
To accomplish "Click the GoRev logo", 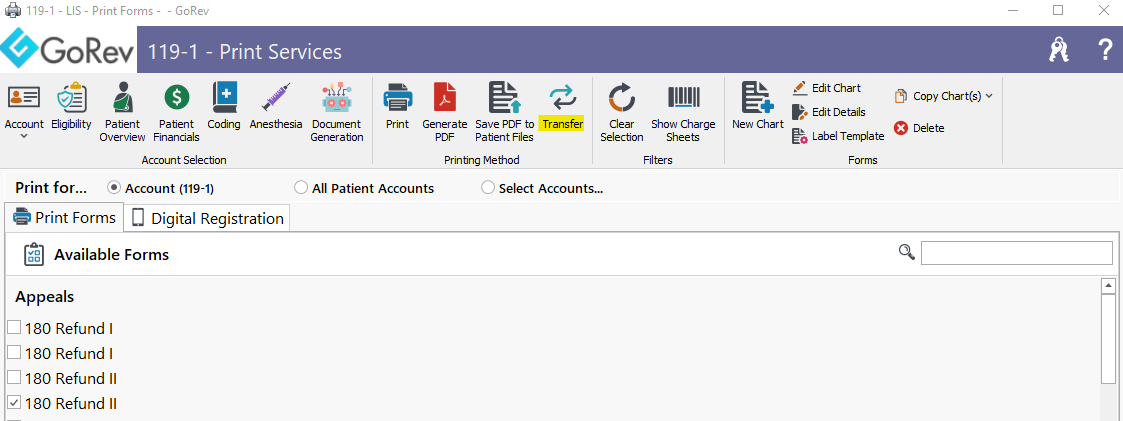I will tap(68, 49).
